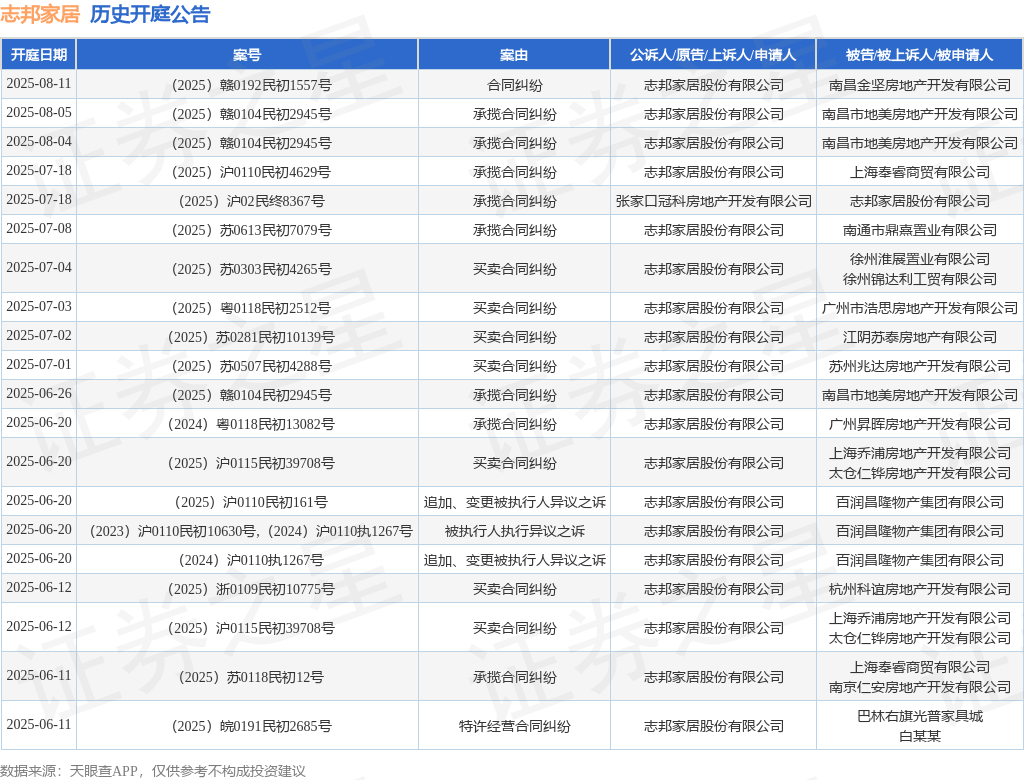Click defendant 上海奉睿商贸有限公司 in 沪0110民初4629号 row
The height and width of the screenshot is (780, 1024).
click(920, 172)
